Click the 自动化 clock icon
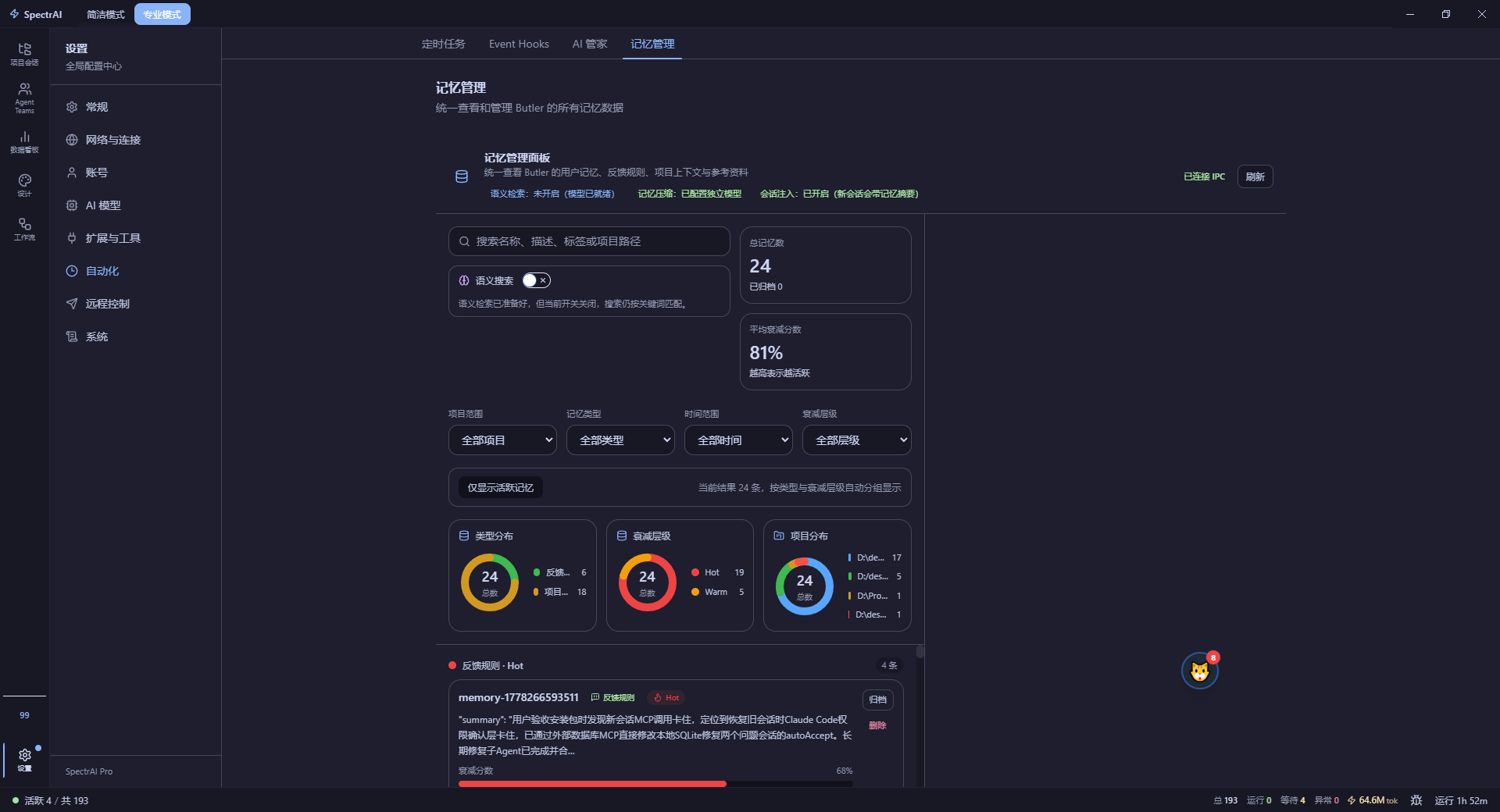Screen dimensions: 1500x812 point(72,271)
